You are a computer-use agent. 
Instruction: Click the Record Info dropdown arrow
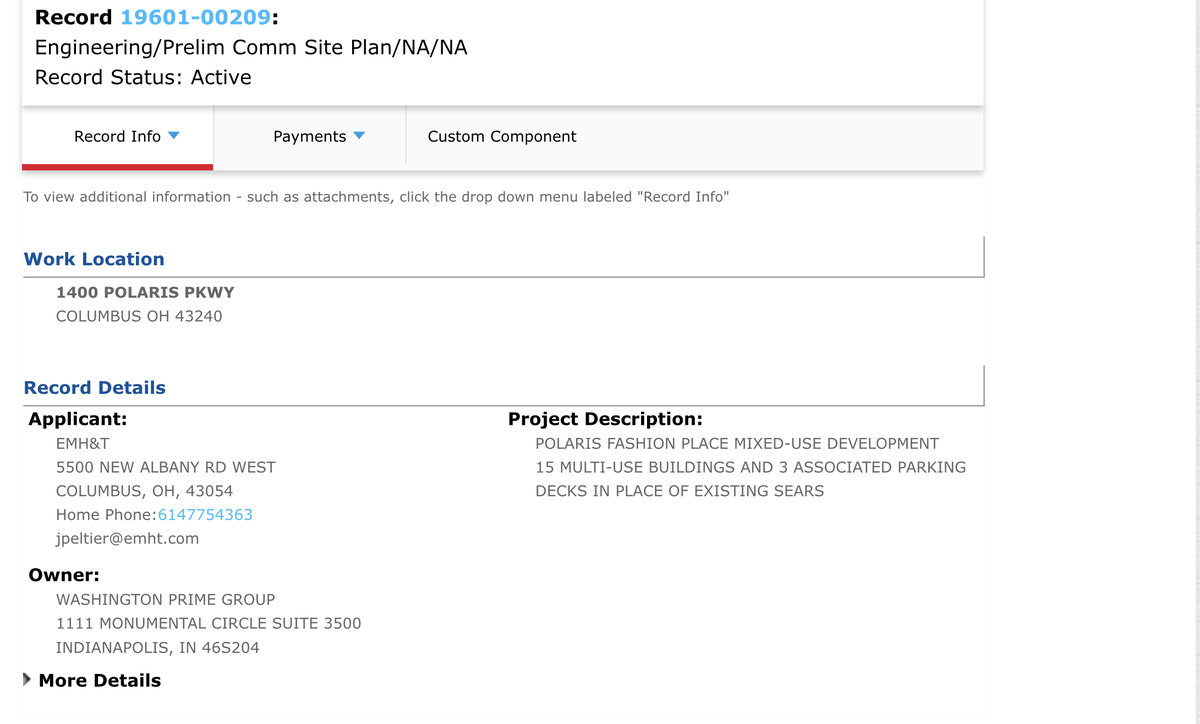174,136
